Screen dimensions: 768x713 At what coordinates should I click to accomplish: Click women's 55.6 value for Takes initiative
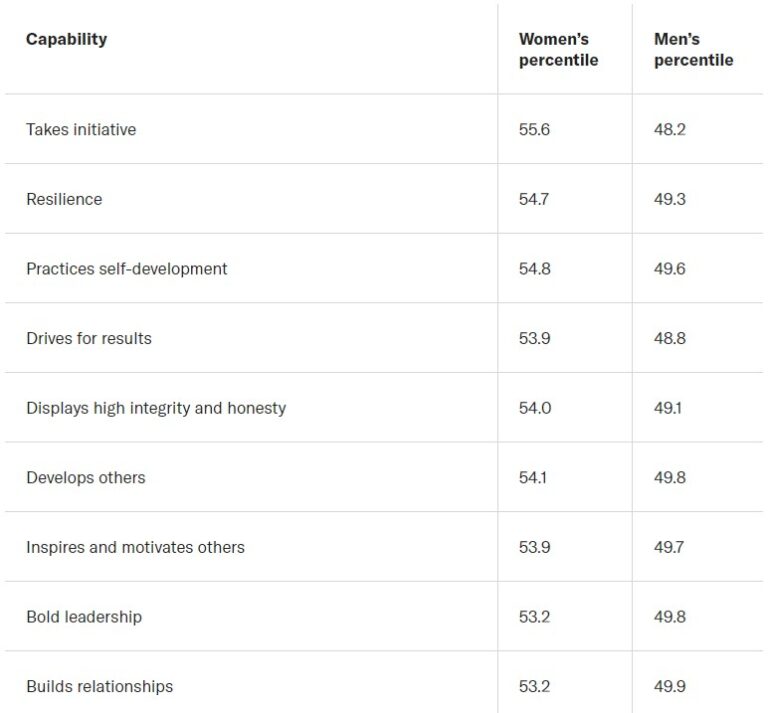pos(534,129)
